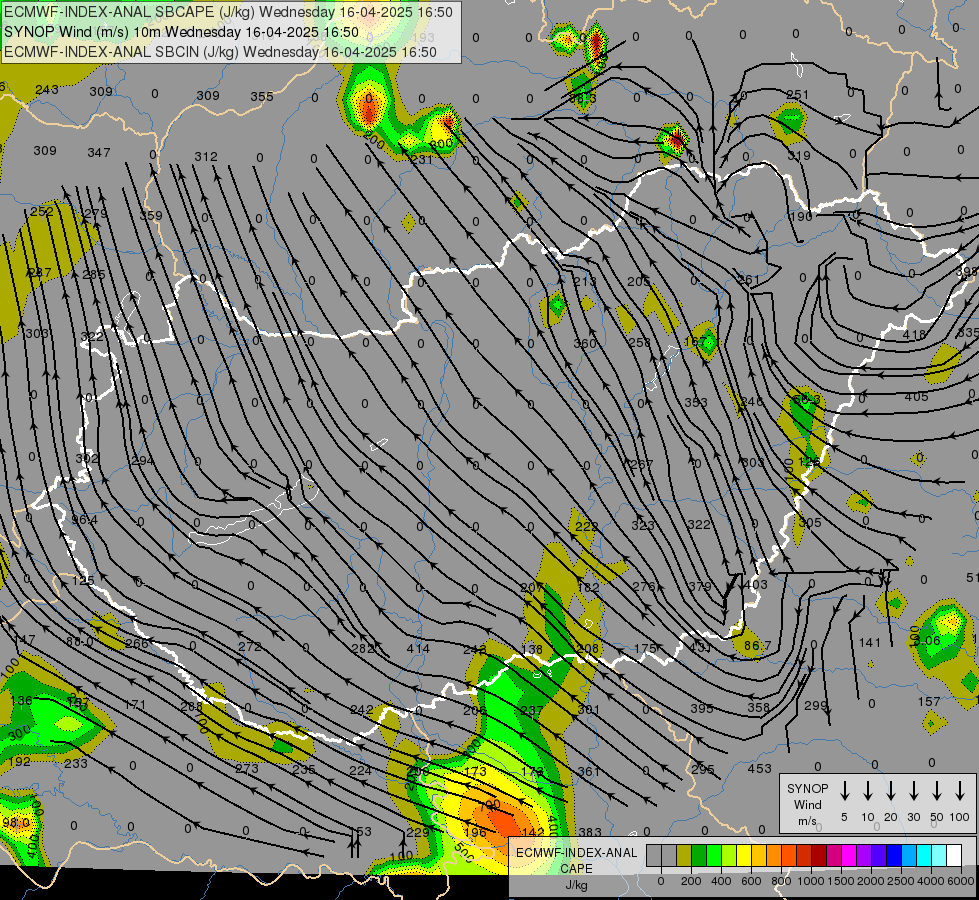
Task: Pick the cyan CAPE legend swatch
Action: coord(925,855)
